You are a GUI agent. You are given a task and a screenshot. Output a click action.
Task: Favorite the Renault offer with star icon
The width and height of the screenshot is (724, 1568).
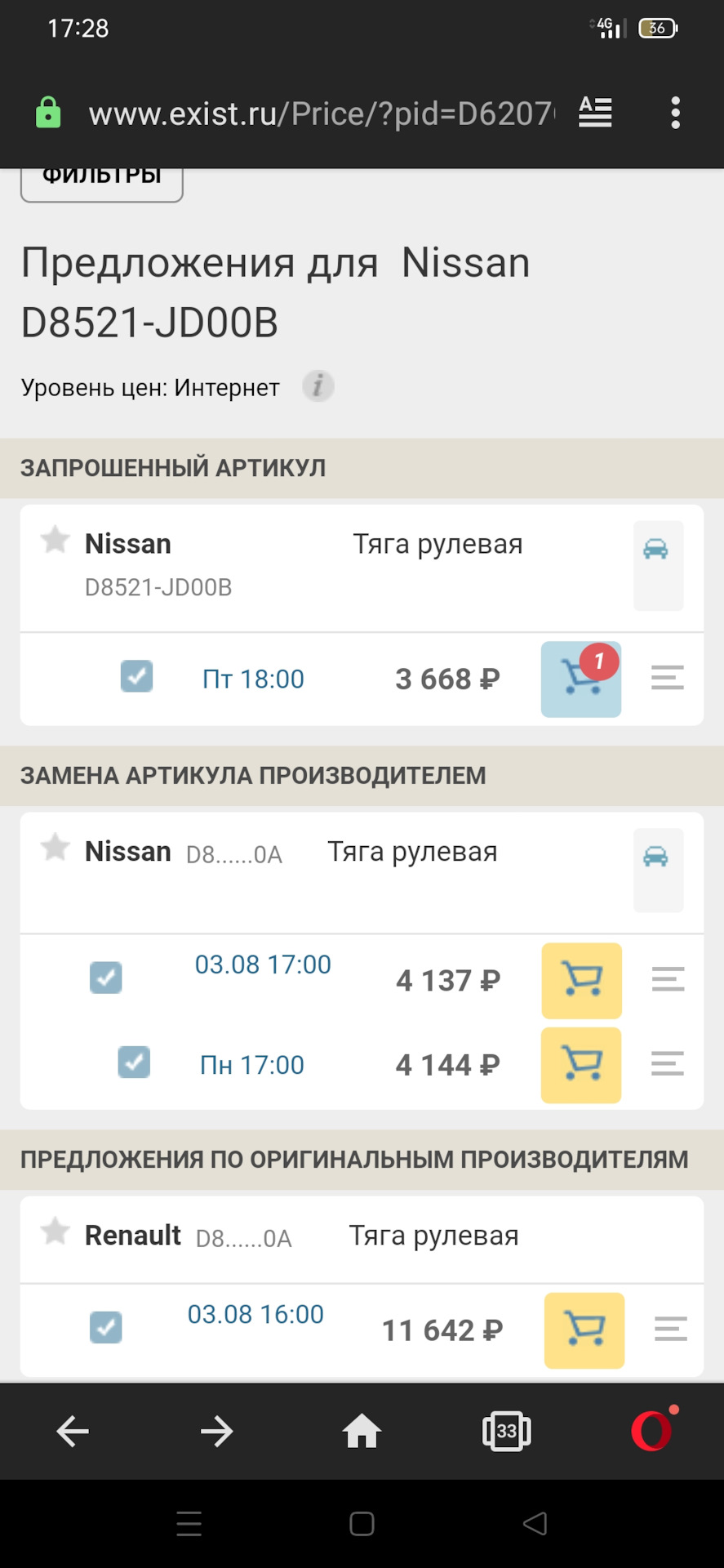(x=55, y=1232)
